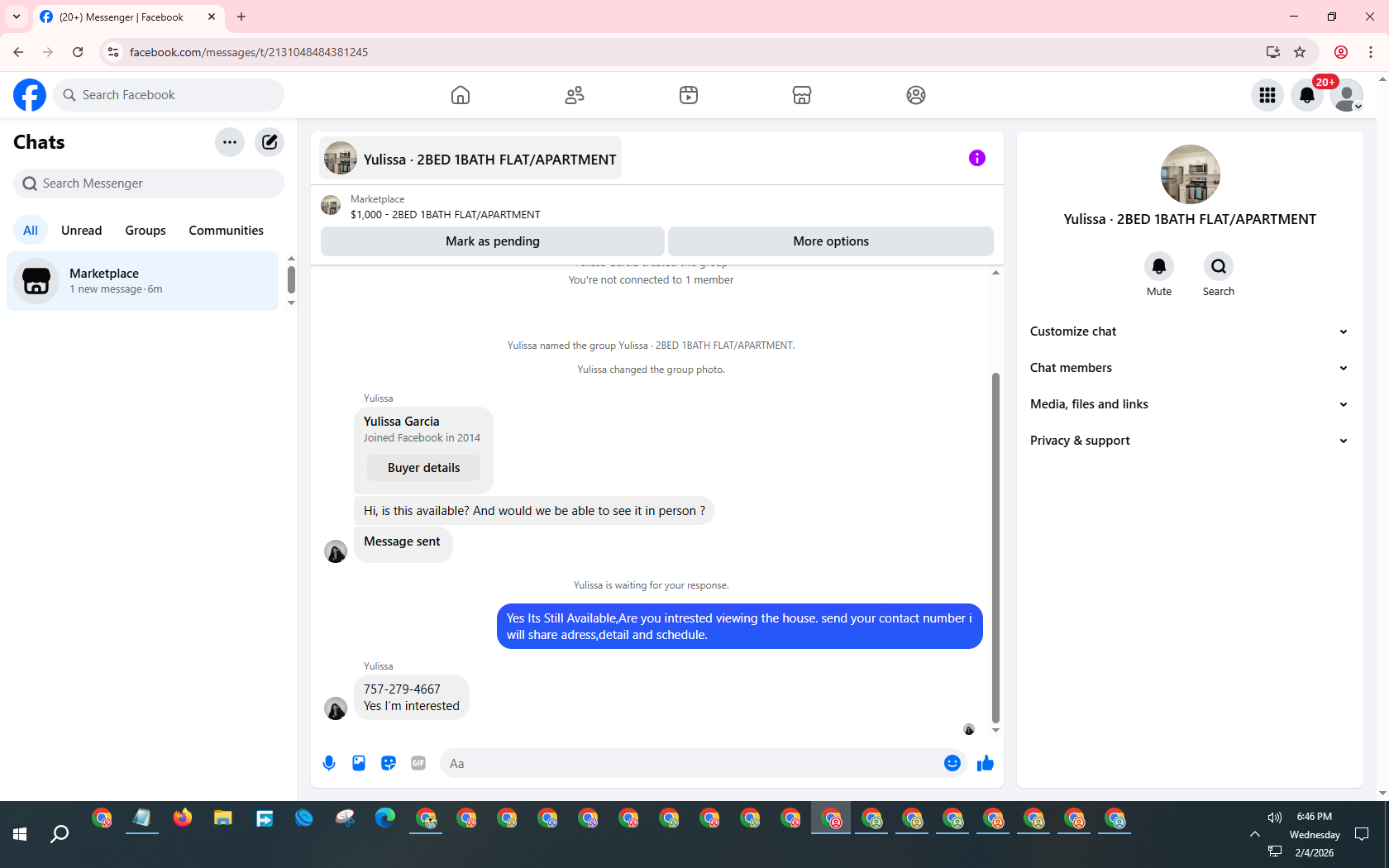Select the All chats filter tab
Screen dimensions: 1389x868
click(x=31, y=231)
